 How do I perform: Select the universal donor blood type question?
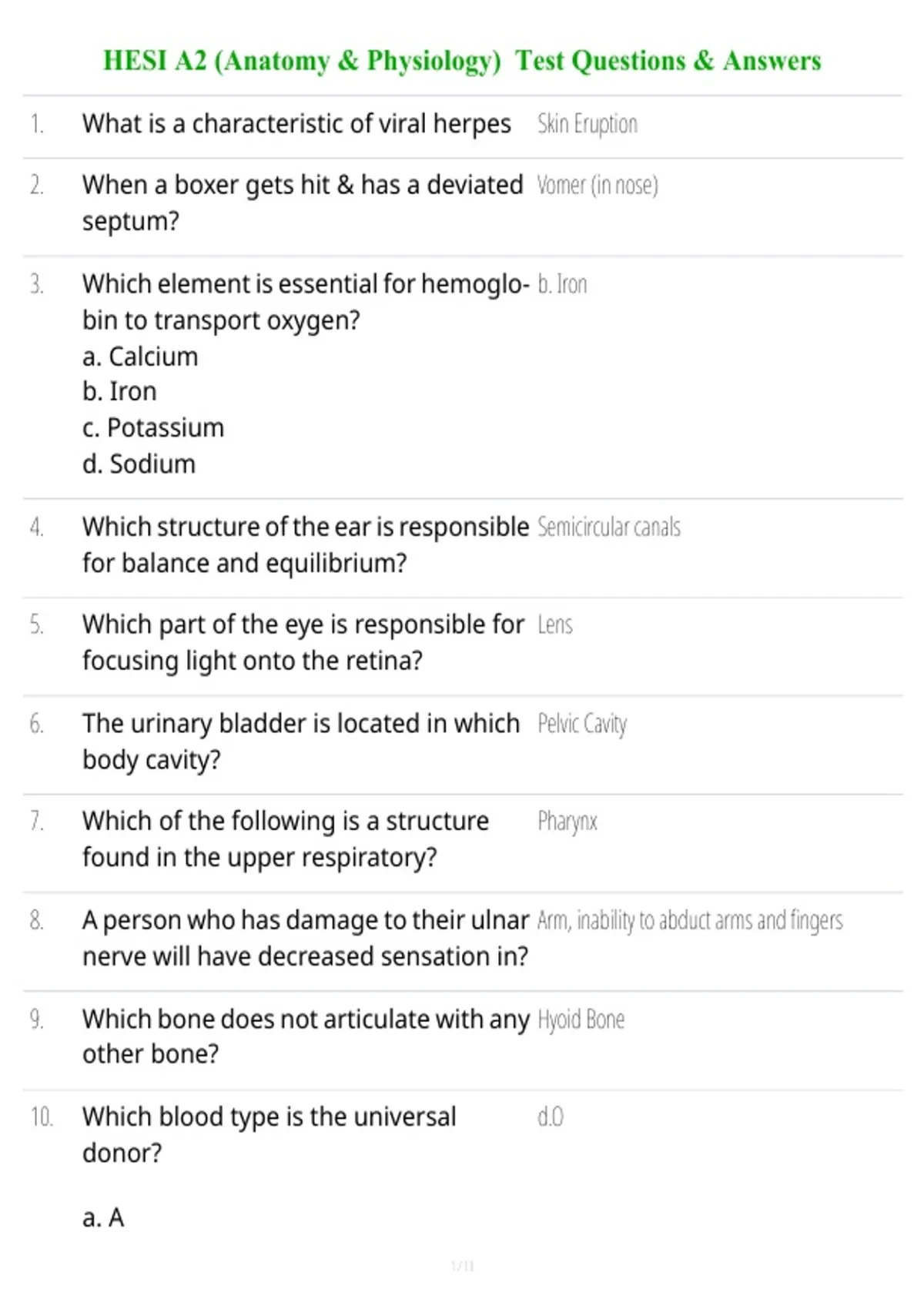pyautogui.click(x=269, y=1135)
